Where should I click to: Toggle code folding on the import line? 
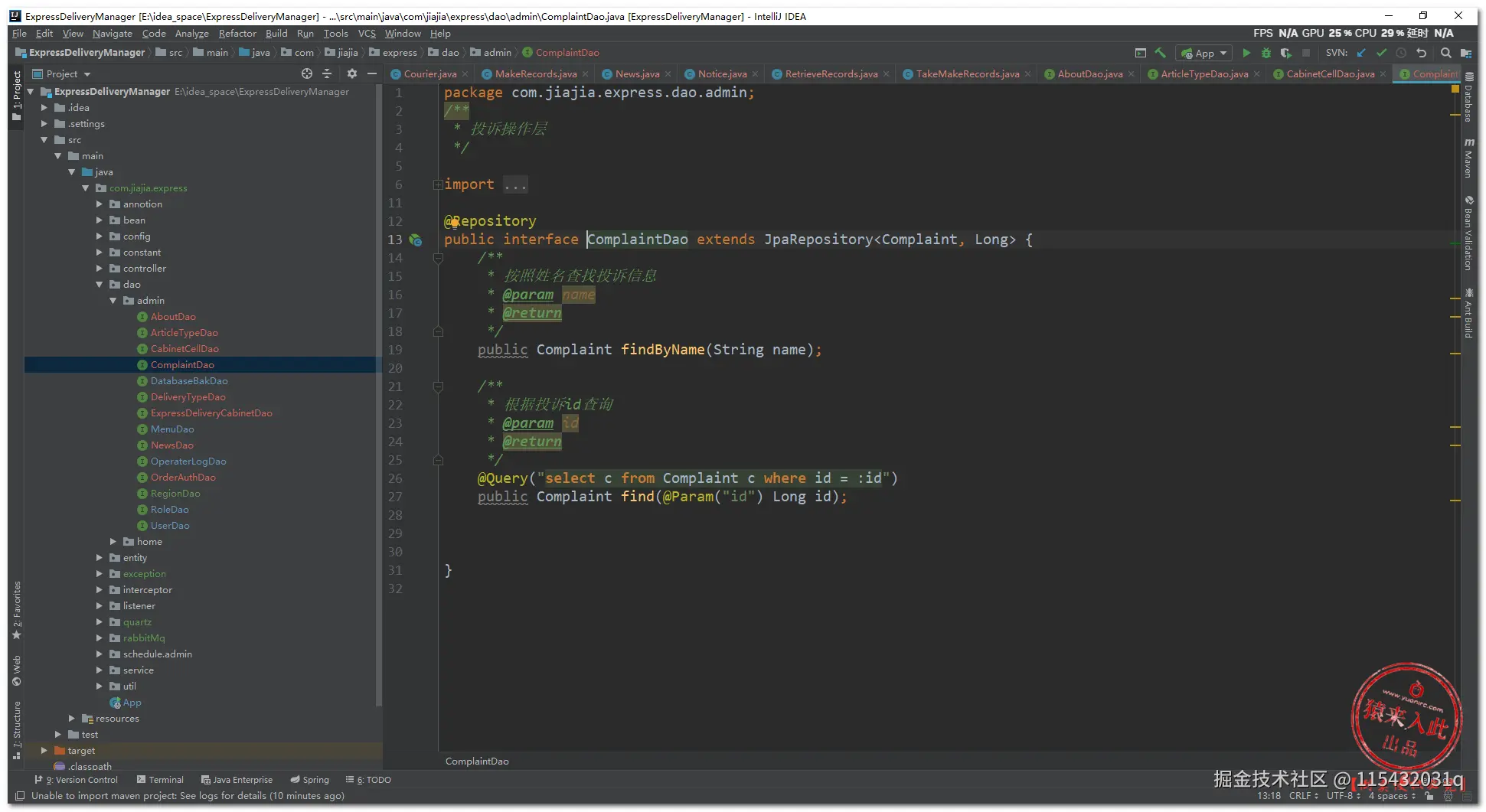click(437, 184)
